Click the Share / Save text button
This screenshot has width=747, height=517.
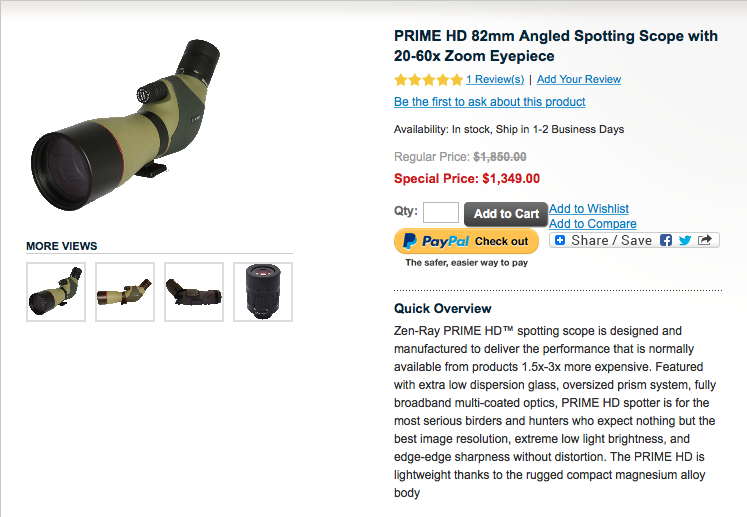coord(611,240)
